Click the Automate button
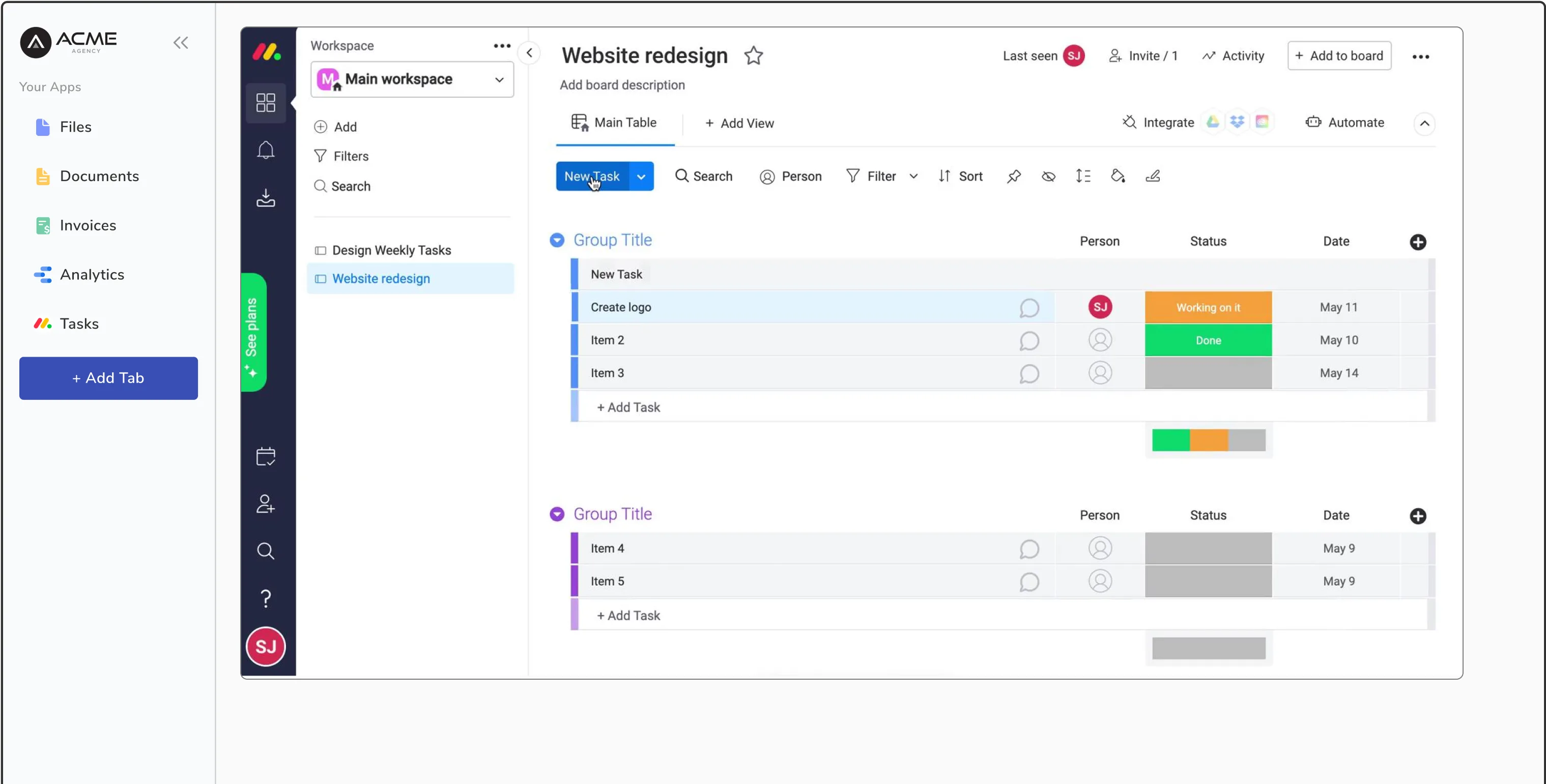The height and width of the screenshot is (784, 1546). tap(1345, 123)
